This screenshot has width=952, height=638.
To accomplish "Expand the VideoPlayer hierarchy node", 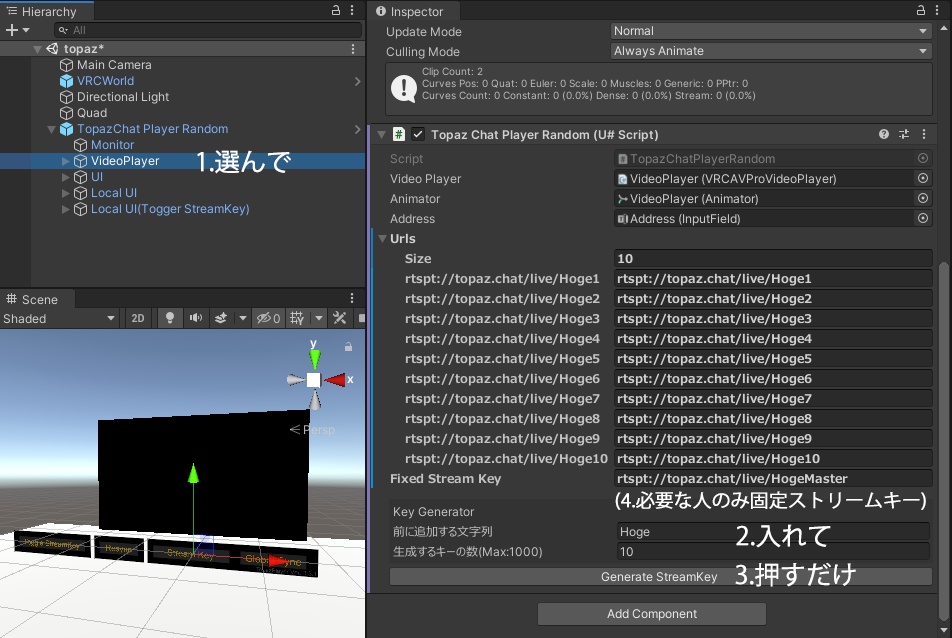I will point(66,161).
